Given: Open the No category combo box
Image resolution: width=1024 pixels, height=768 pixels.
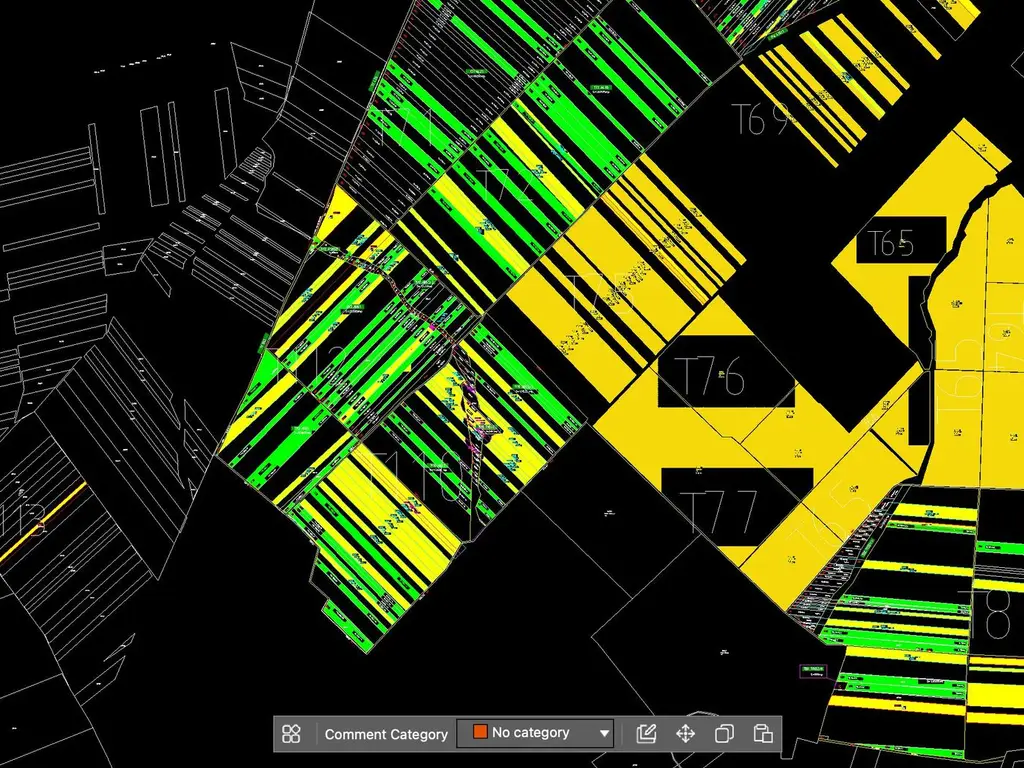Looking at the screenshot, I should tap(535, 733).
